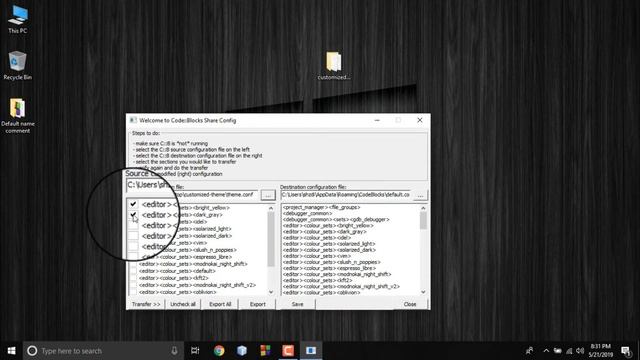
Task: Open the blue cube app on the taskbar
Action: [x=242, y=351]
